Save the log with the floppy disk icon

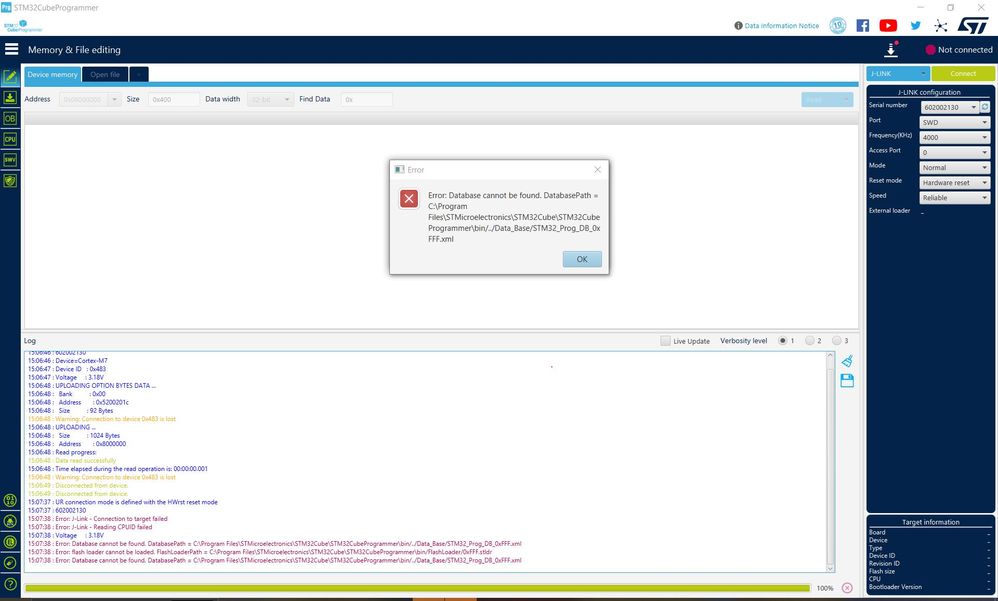[x=847, y=381]
